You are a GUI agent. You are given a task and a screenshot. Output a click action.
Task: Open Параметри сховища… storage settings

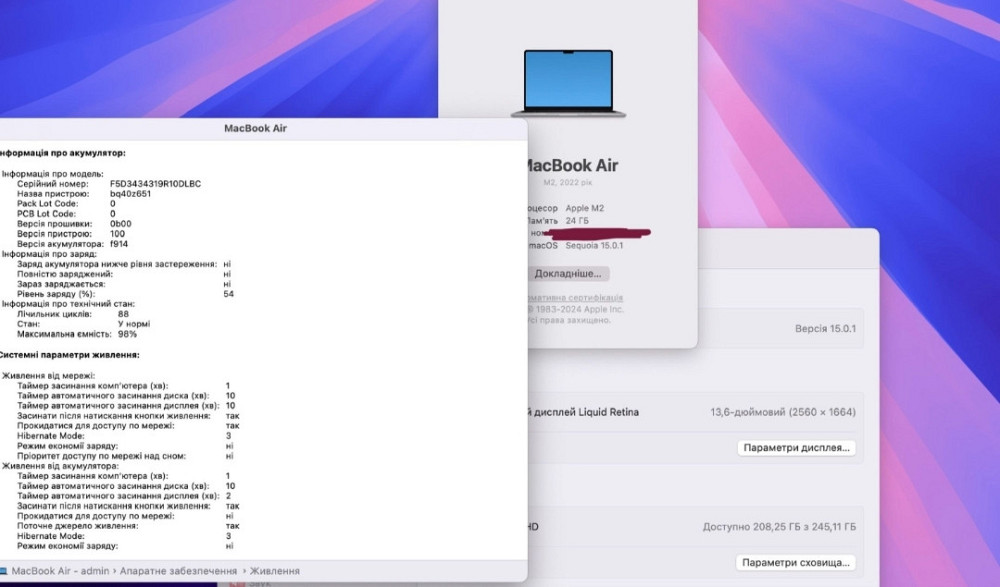click(797, 563)
